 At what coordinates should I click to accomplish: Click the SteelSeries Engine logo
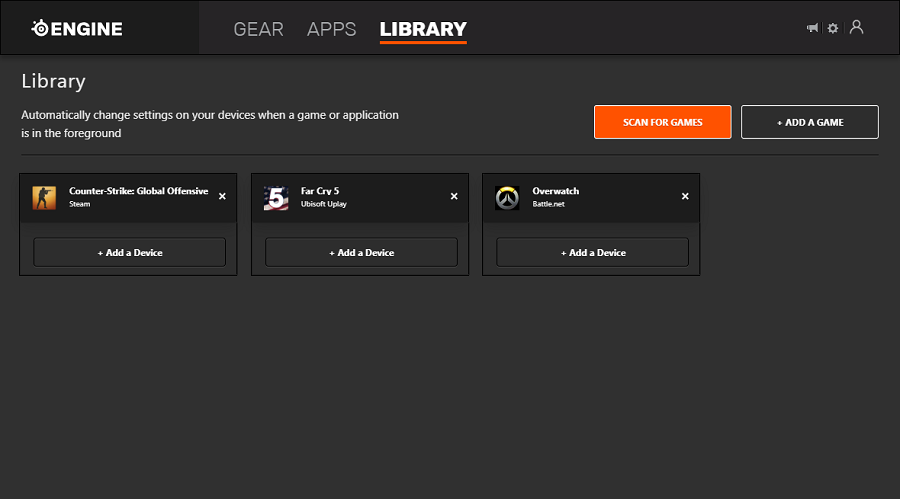(x=77, y=28)
